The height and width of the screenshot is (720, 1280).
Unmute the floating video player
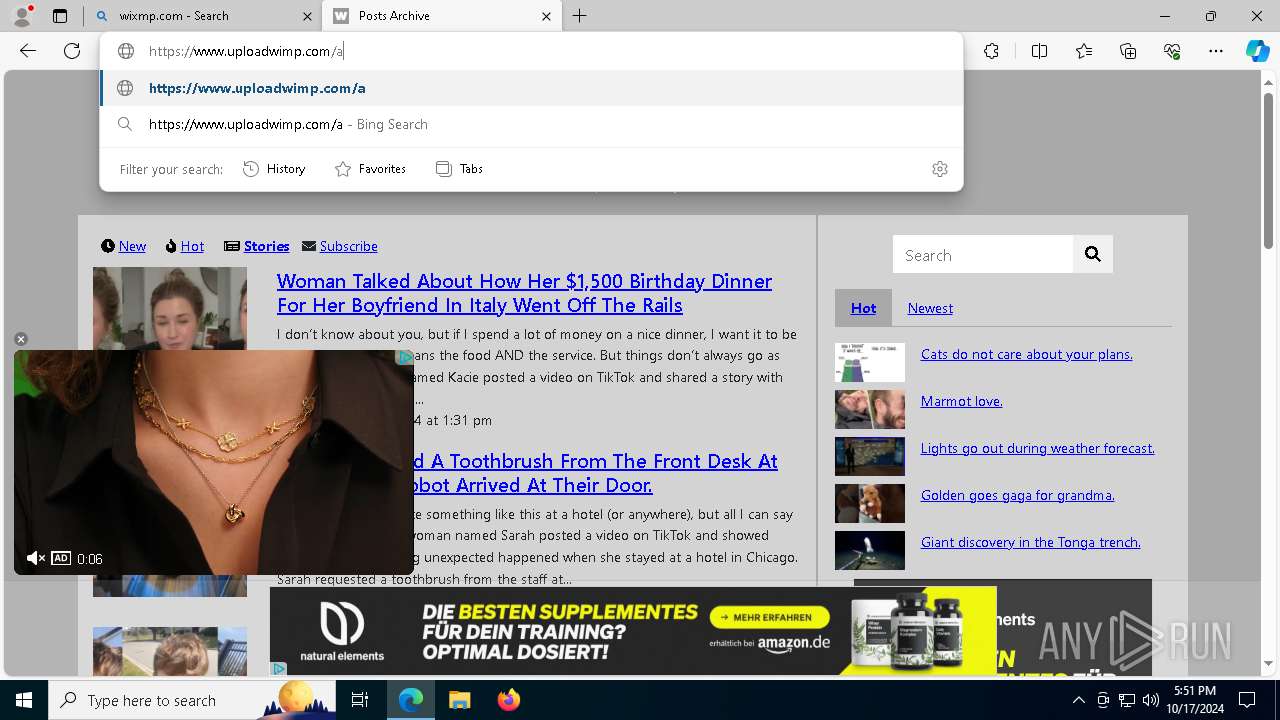coord(35,558)
